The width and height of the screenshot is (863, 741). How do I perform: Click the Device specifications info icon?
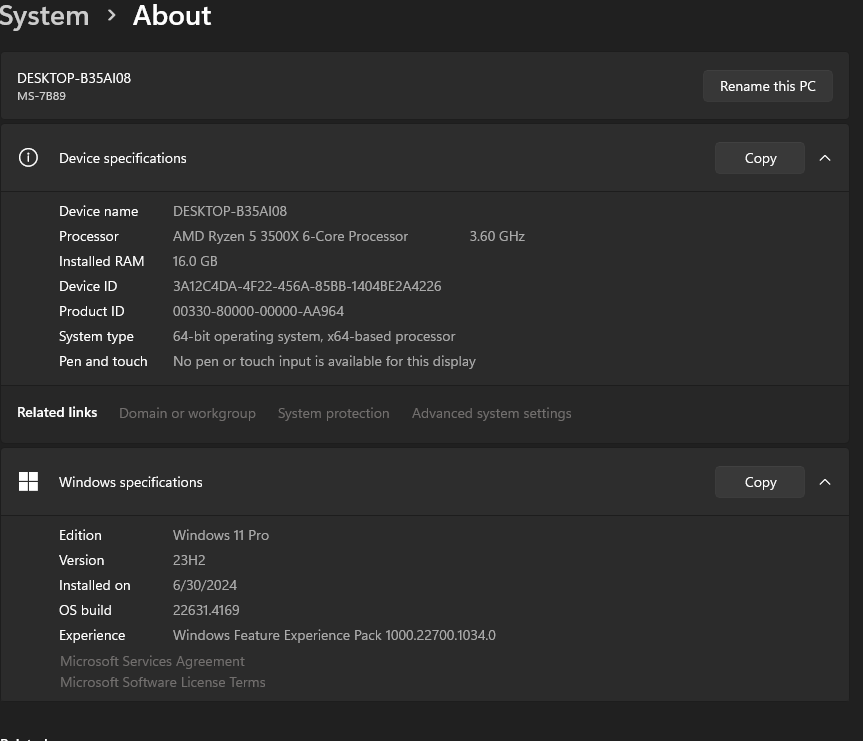28,158
